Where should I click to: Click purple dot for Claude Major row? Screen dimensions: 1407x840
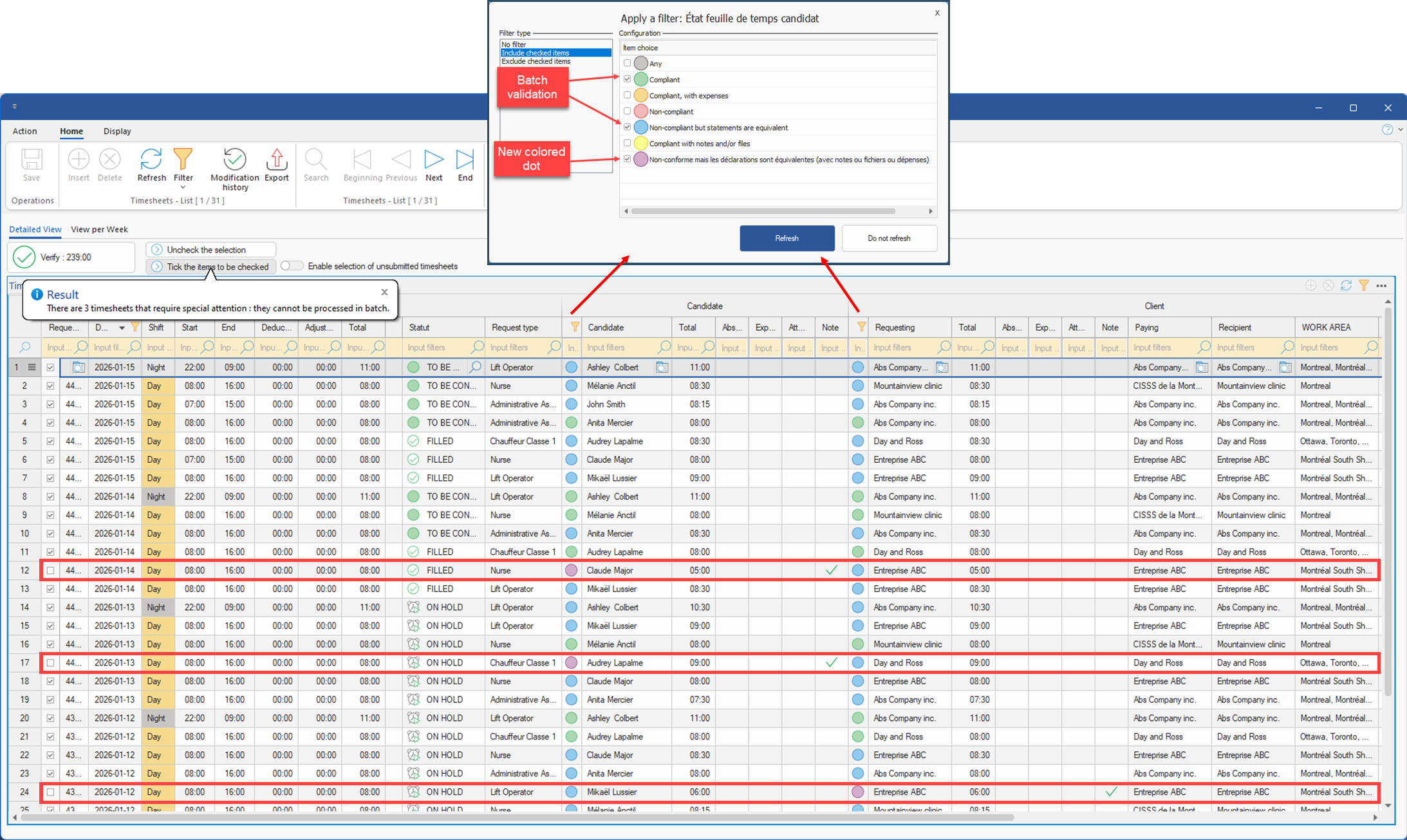[571, 570]
